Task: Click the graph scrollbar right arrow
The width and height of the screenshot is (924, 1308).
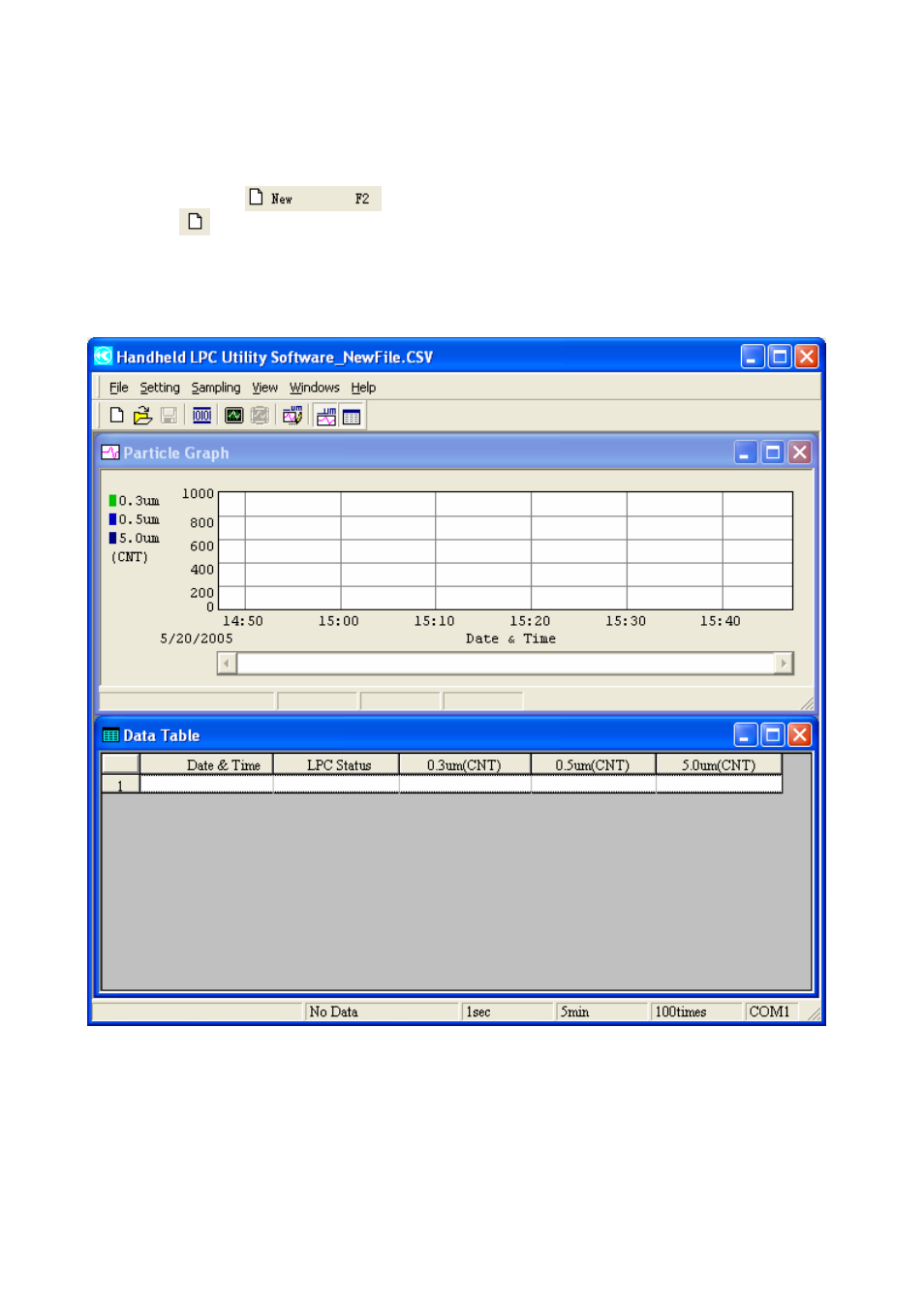Action: pos(784,663)
